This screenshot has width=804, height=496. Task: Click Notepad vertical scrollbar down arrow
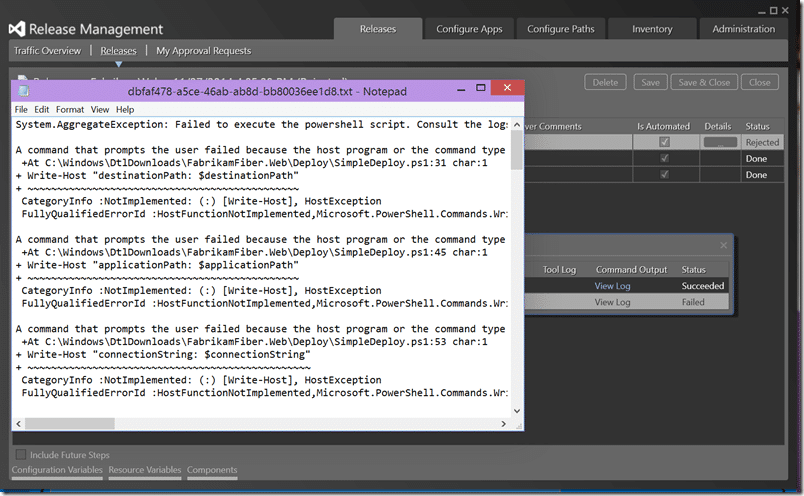517,411
